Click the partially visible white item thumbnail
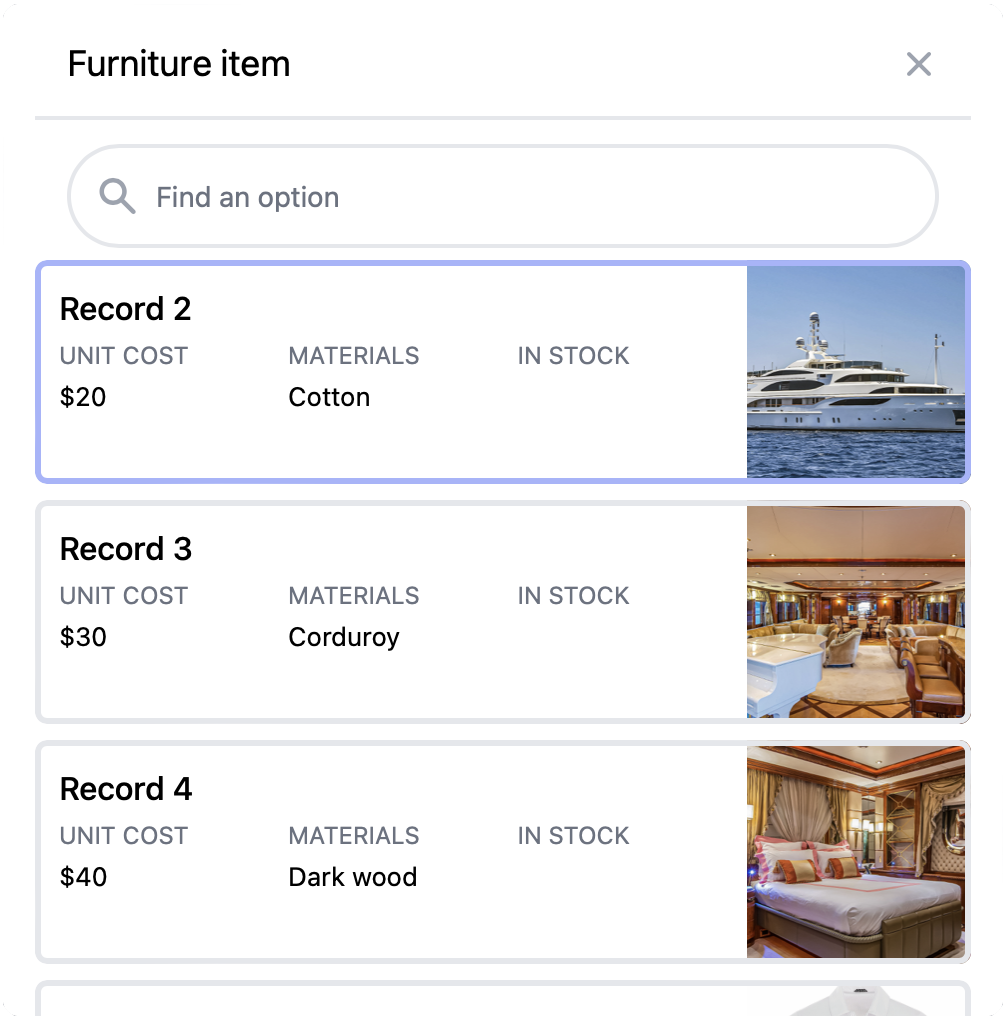This screenshot has height=1022, width=1006. (x=856, y=1002)
